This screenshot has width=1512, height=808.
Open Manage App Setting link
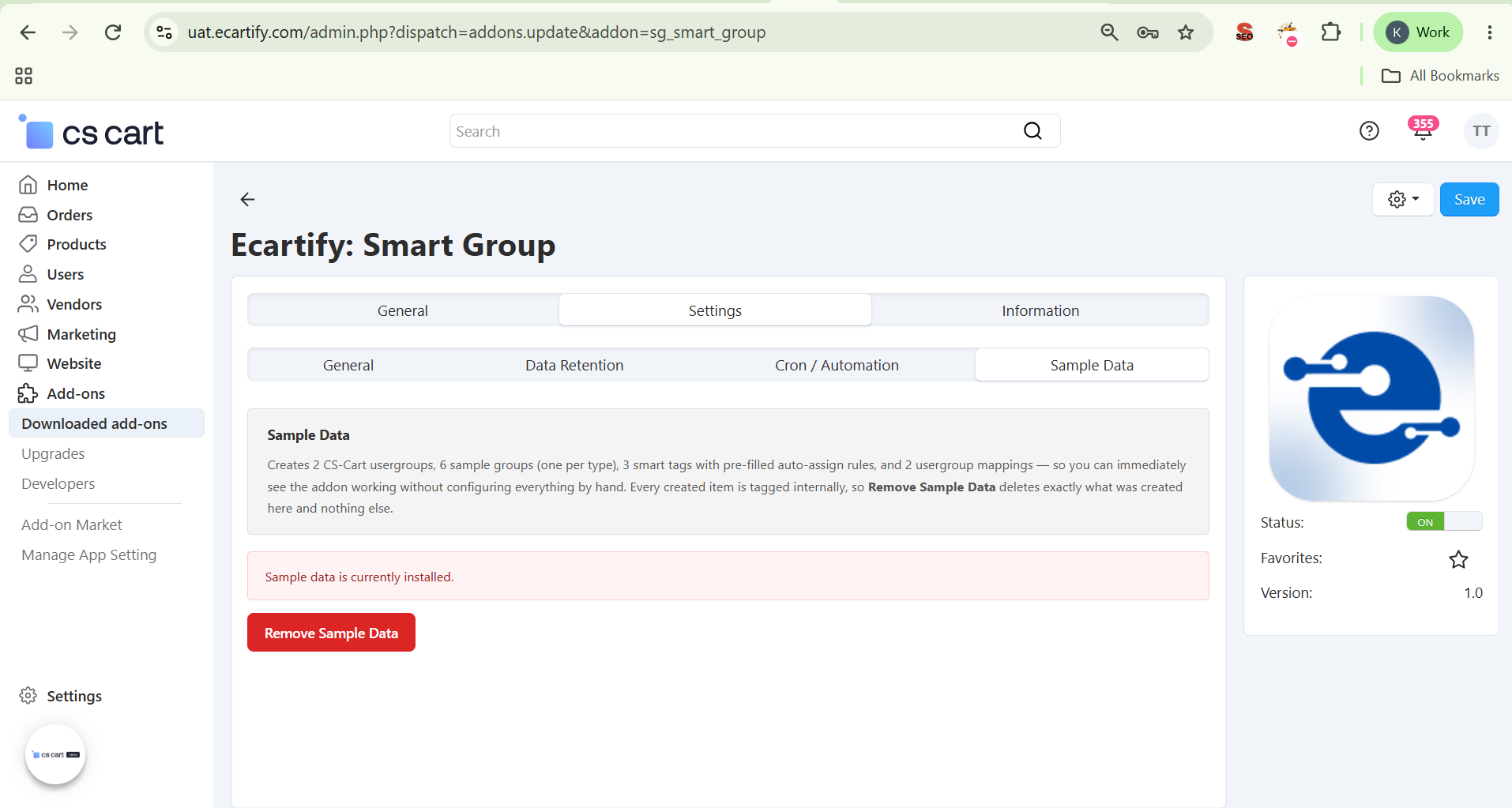(89, 554)
